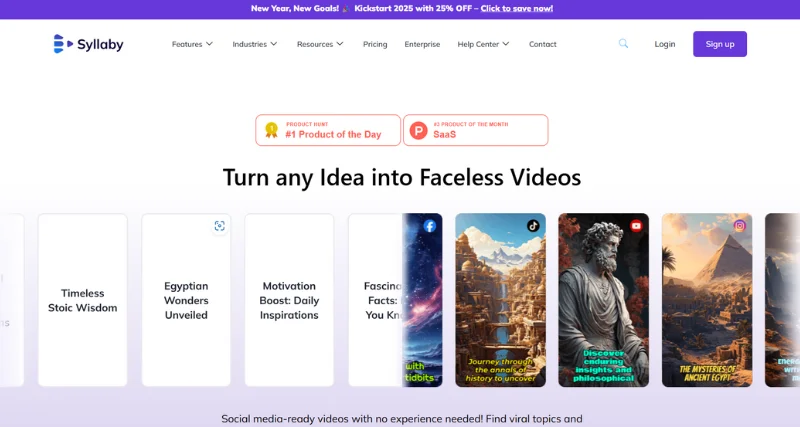Open the #3 Product of the Month SaaS badge
Image resolution: width=800 pixels, height=427 pixels.
pos(476,130)
